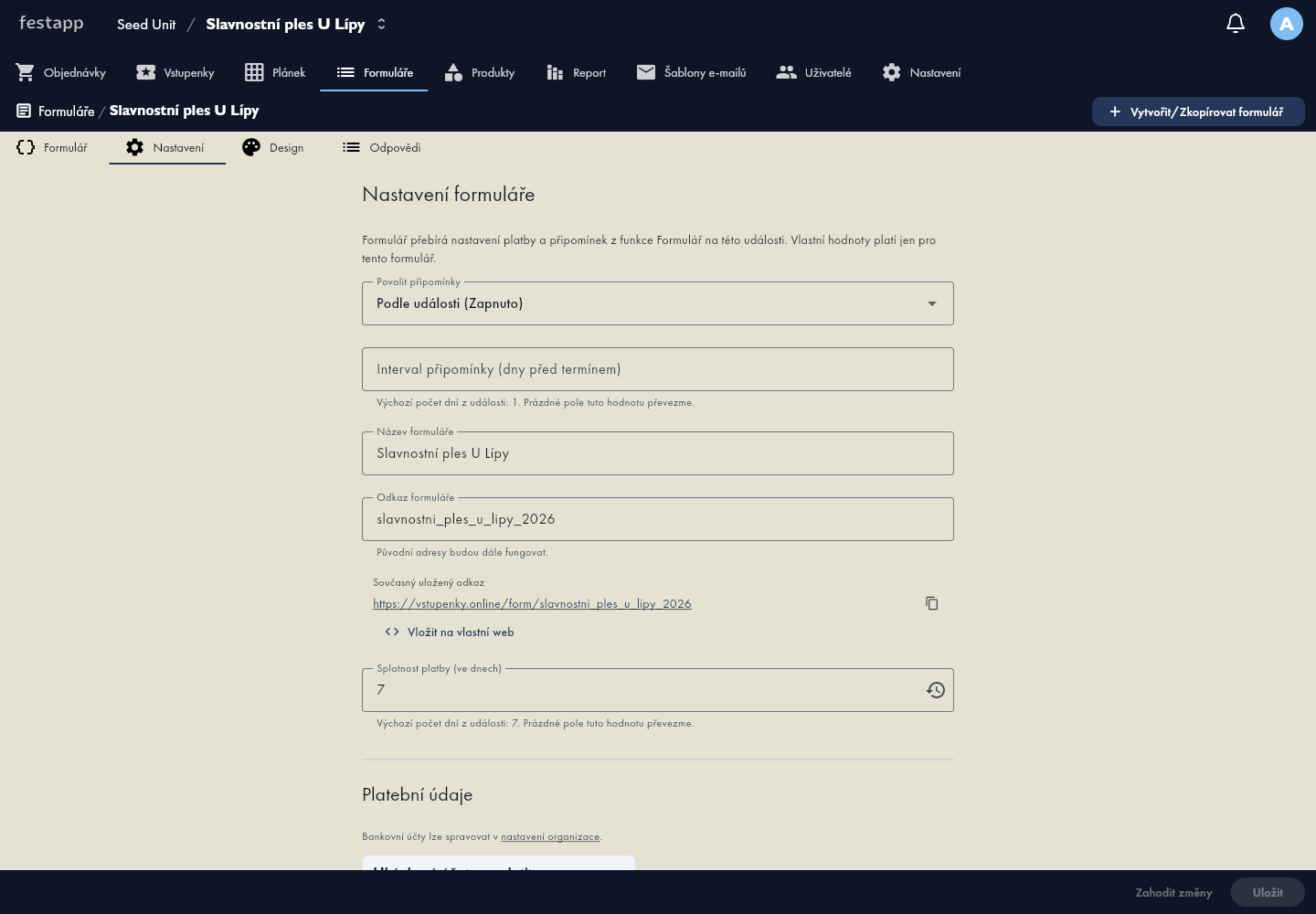Switch to the Design tab
The image size is (1316, 914).
pos(272,147)
